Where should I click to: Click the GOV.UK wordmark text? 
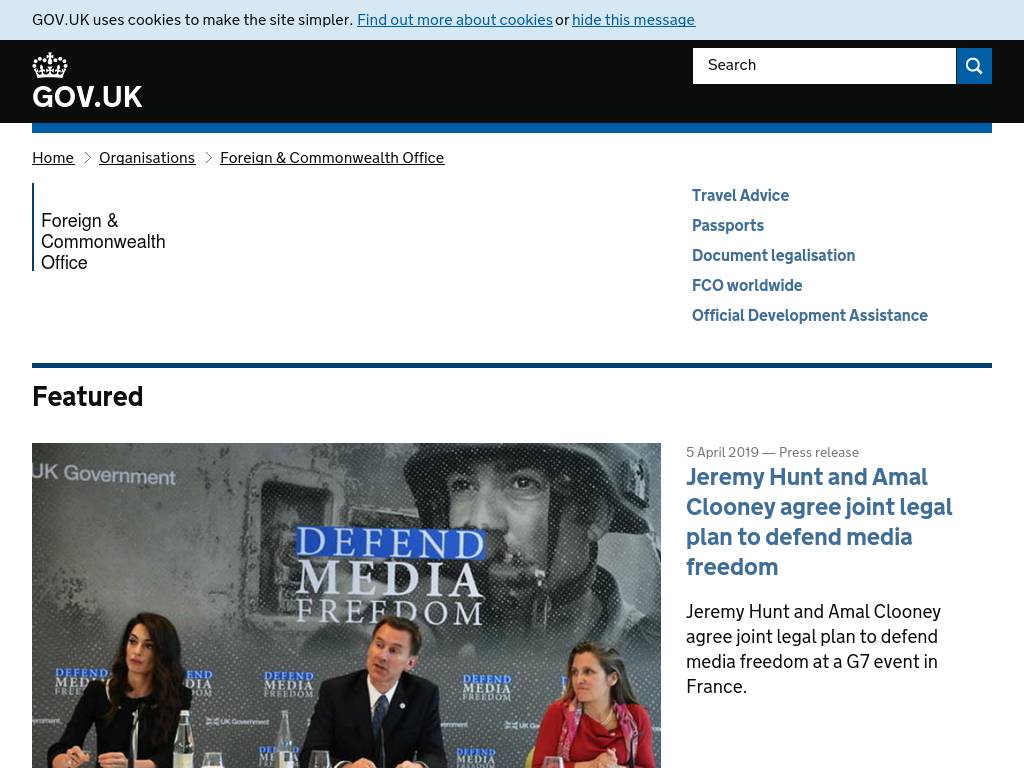tap(87, 97)
